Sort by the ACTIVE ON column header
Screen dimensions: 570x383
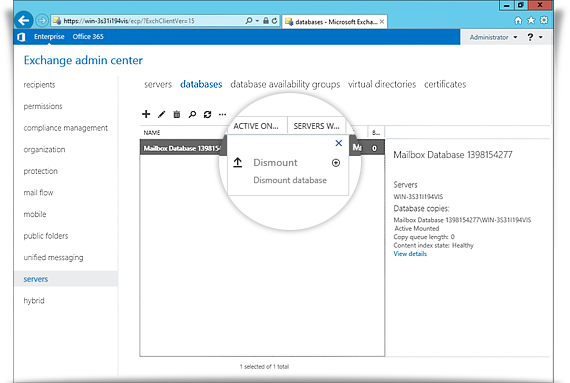pos(256,126)
